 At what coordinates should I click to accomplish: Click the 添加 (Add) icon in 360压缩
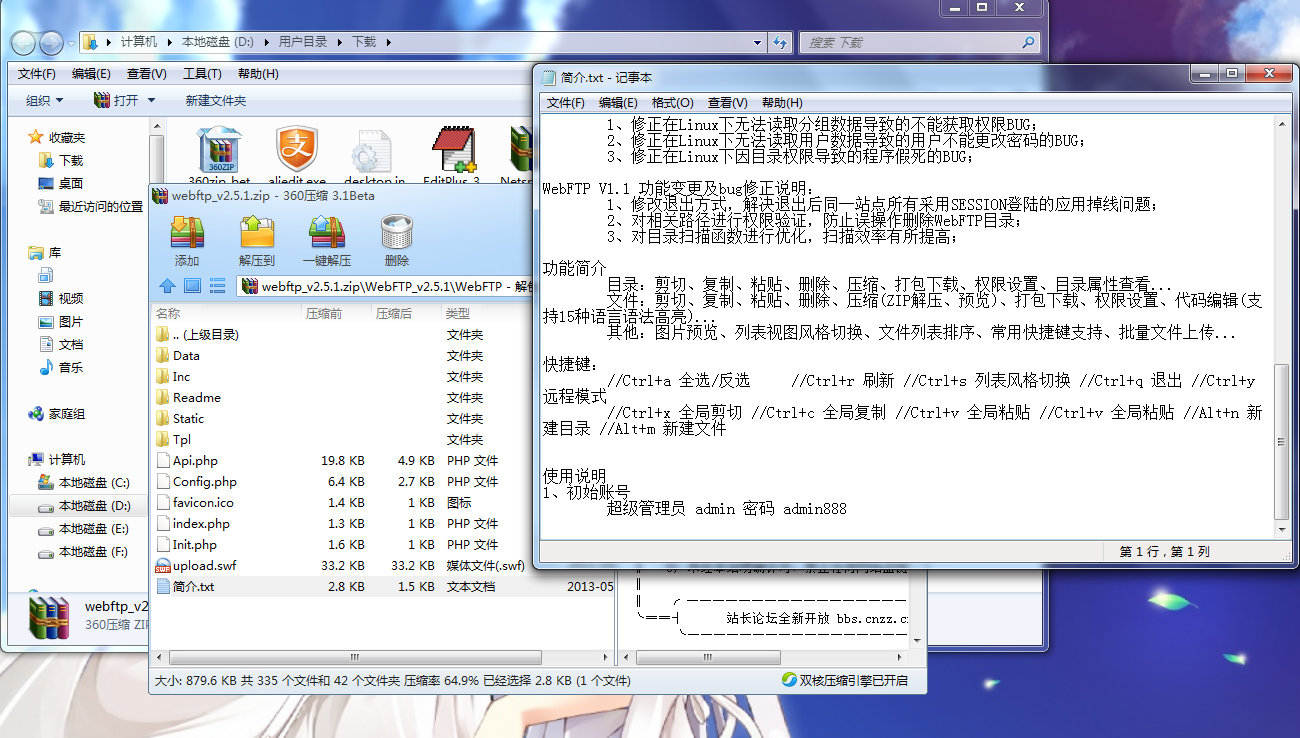click(x=187, y=232)
